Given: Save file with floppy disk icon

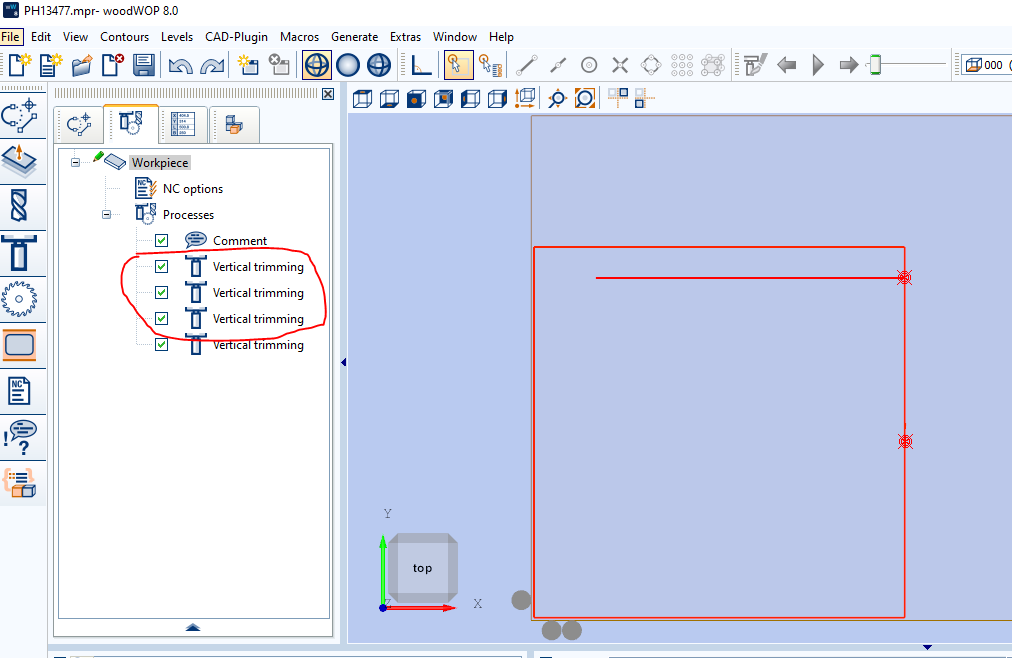Looking at the screenshot, I should point(144,65).
